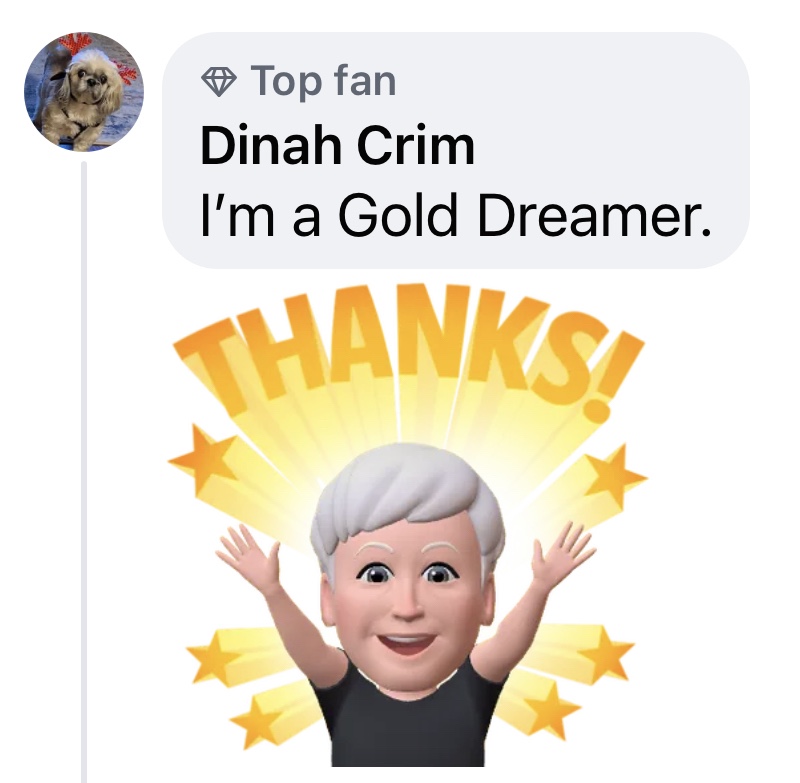Click the upper-right orange star on sticker
Image resolution: width=800 pixels, height=783 pixels.
click(615, 472)
